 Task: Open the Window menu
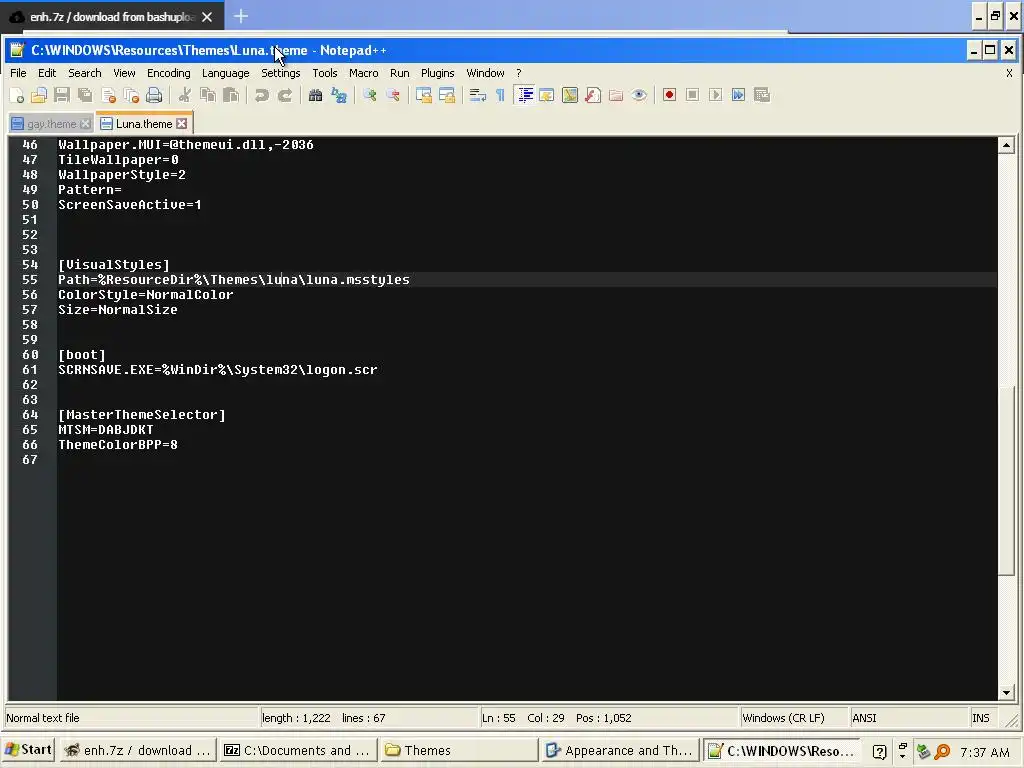[485, 73]
